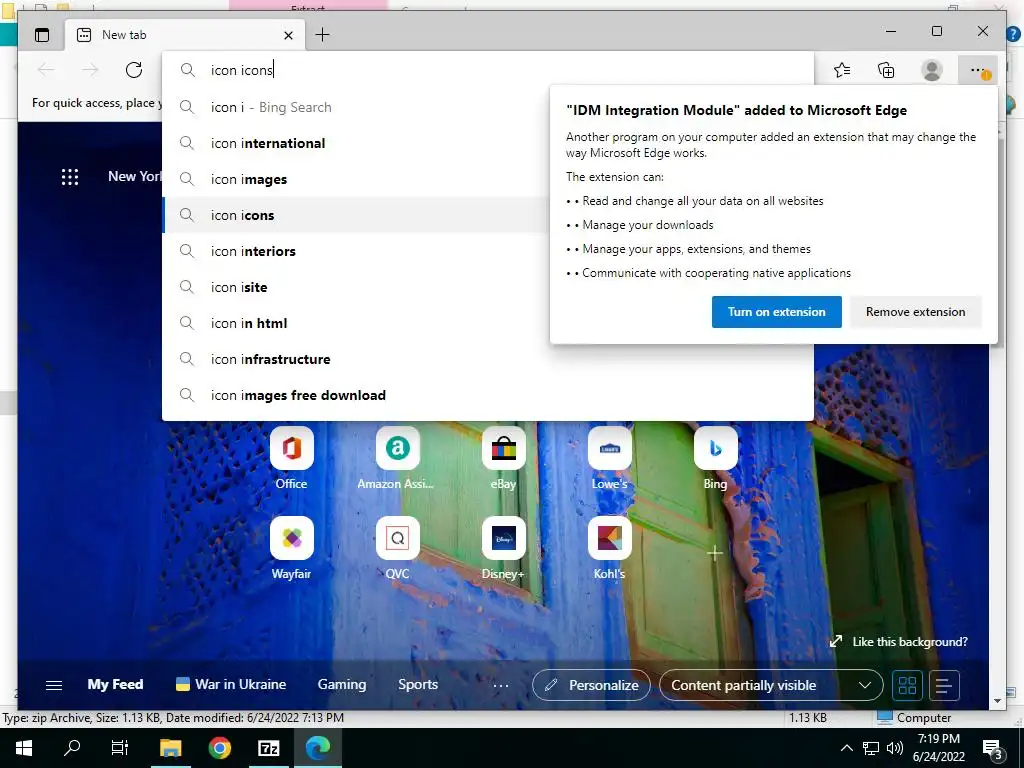Select highlighted suggestion icon icons

[356, 215]
